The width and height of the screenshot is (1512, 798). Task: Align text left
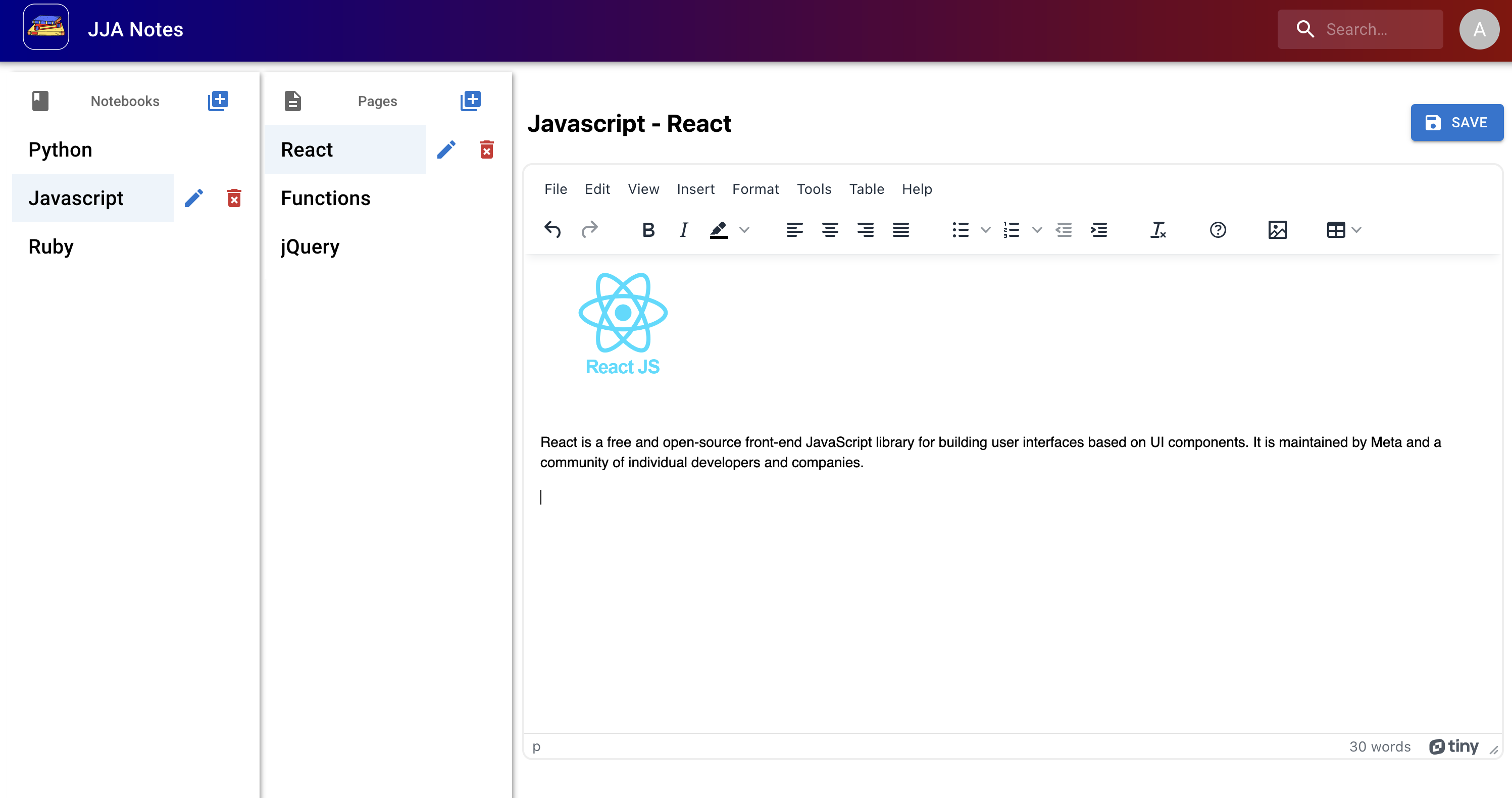pos(794,230)
